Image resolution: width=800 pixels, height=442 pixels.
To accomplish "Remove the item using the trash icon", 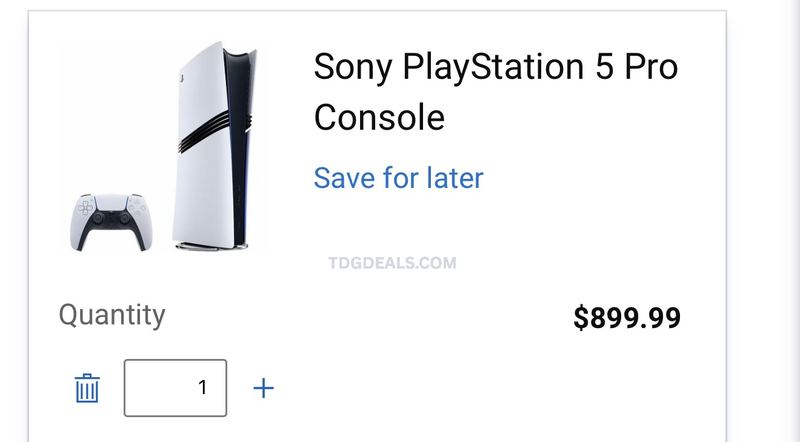I will coord(87,388).
